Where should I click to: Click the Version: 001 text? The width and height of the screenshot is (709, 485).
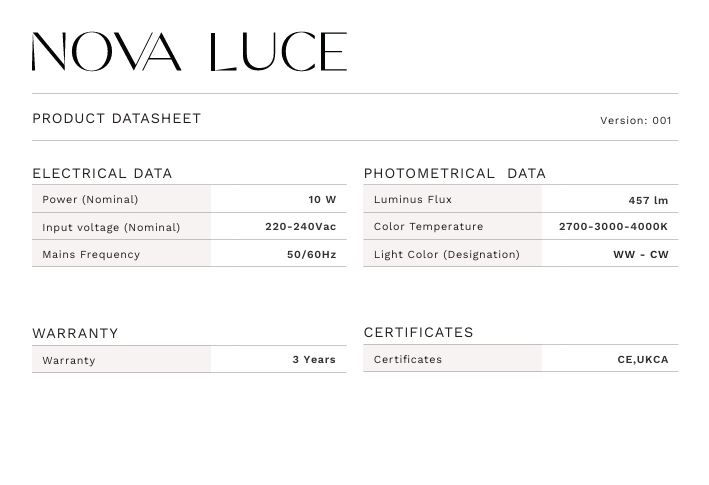point(635,120)
